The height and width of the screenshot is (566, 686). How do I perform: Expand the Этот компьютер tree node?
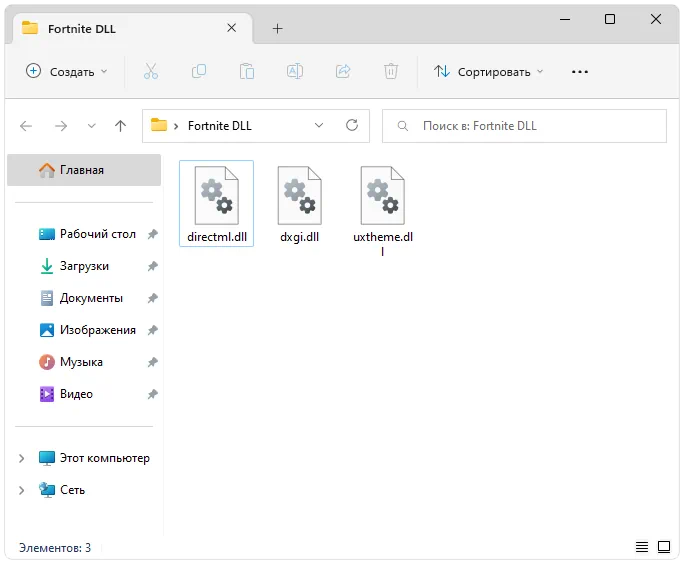tap(21, 458)
